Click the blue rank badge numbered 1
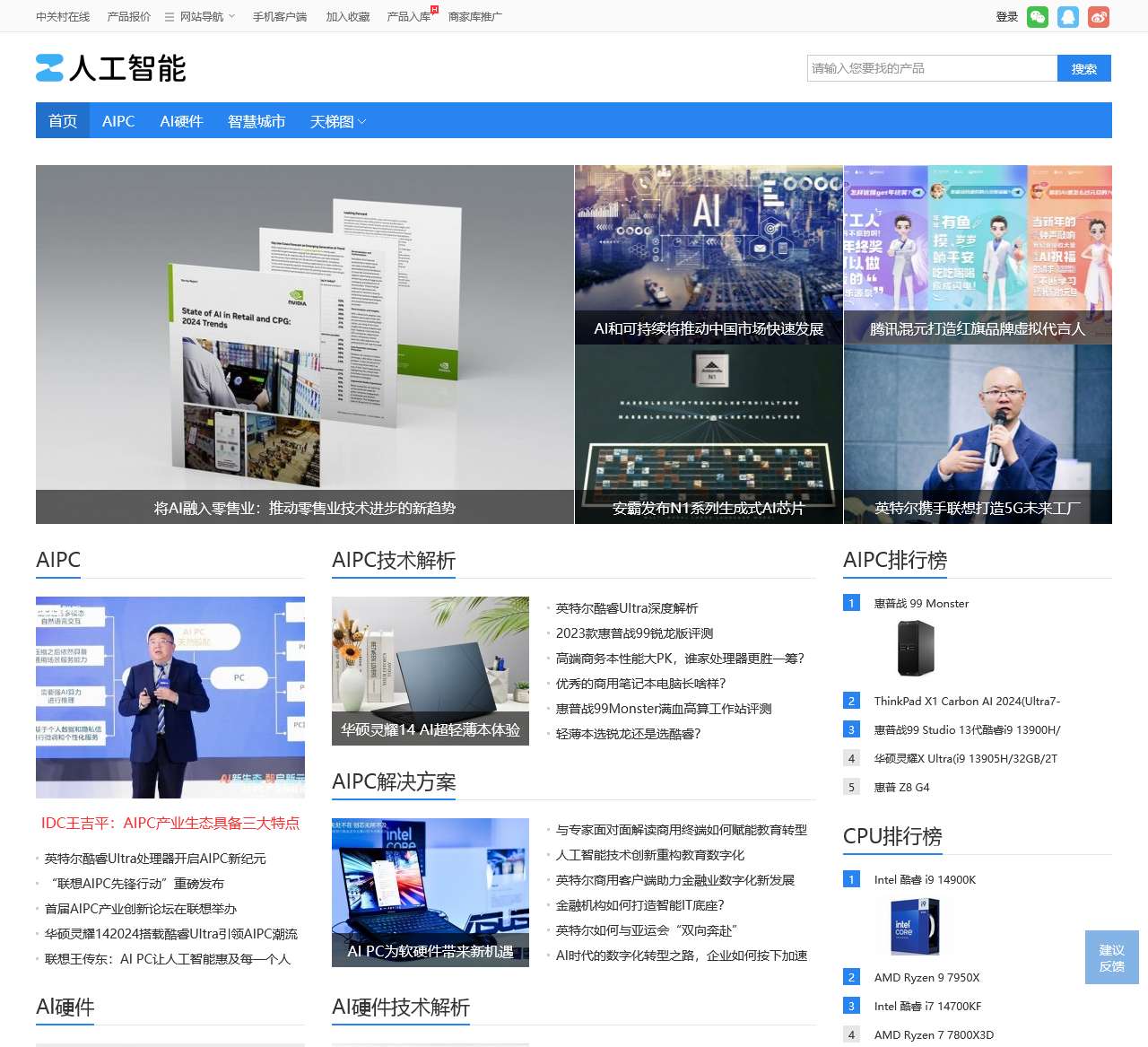Image resolution: width=1148 pixels, height=1047 pixels. point(851,604)
